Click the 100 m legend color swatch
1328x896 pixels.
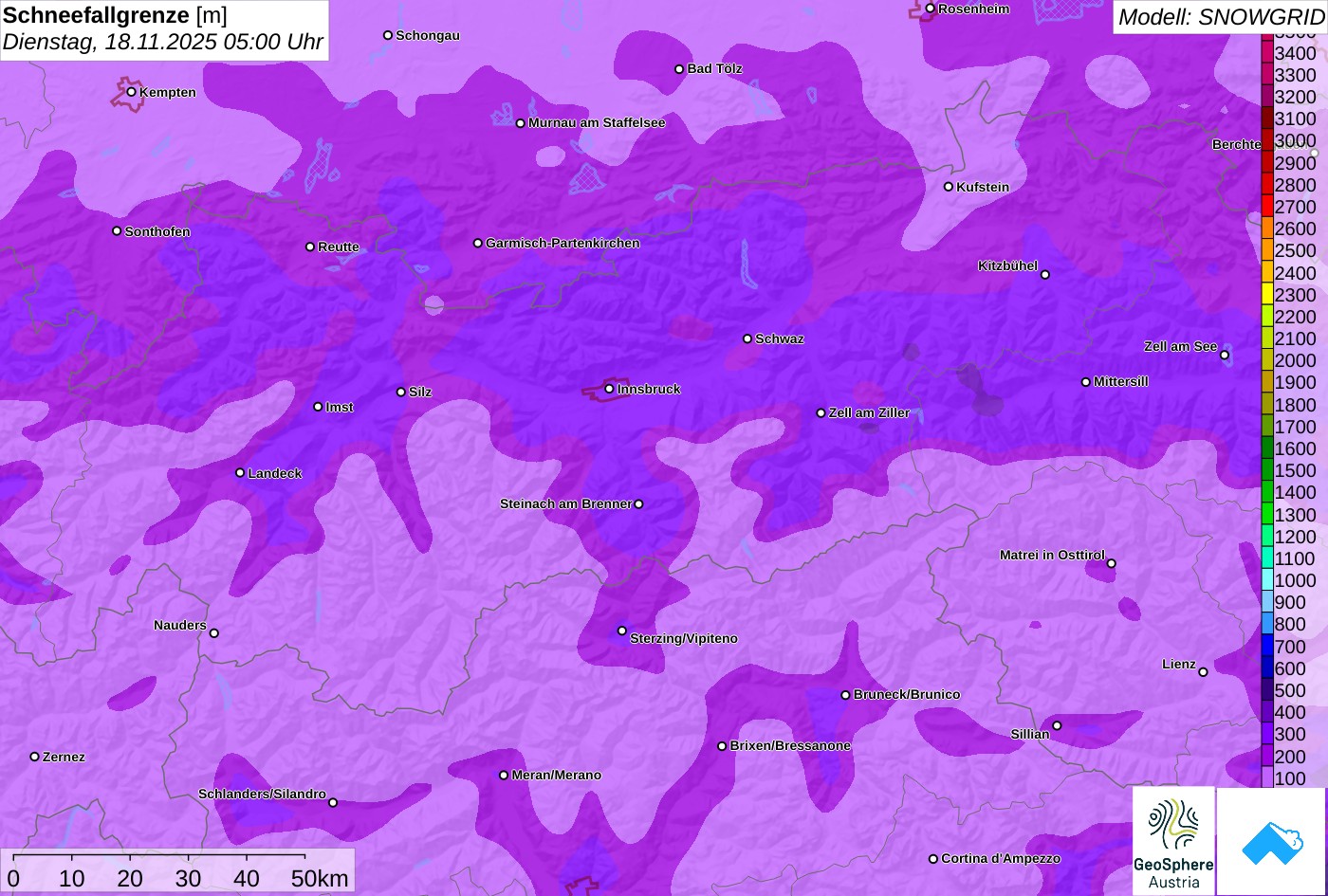(x=1267, y=777)
